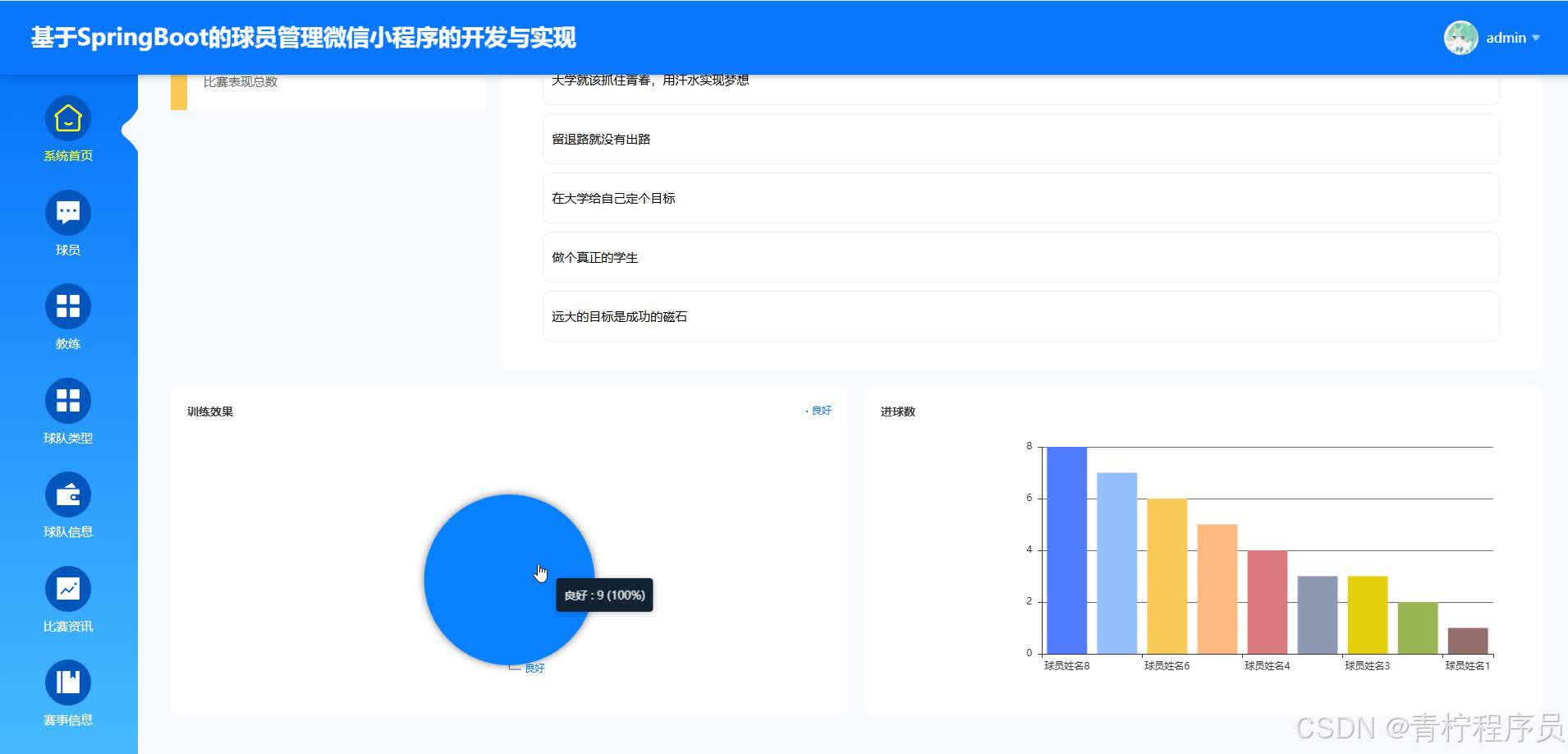Open the 比赛资讯 chart icon
The height and width of the screenshot is (754, 1568).
click(68, 589)
